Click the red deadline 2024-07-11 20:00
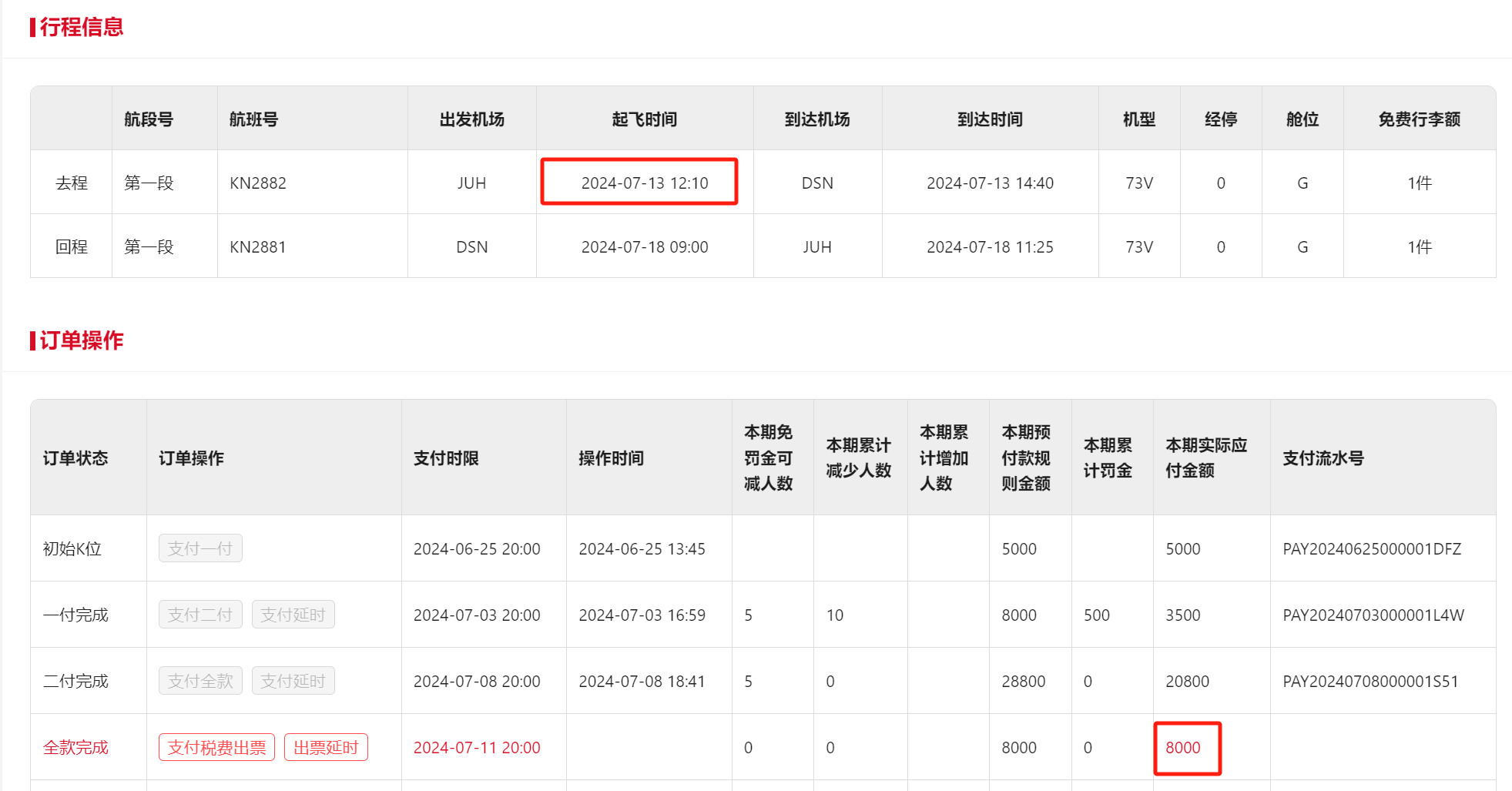This screenshot has height=791, width=1512. click(477, 747)
